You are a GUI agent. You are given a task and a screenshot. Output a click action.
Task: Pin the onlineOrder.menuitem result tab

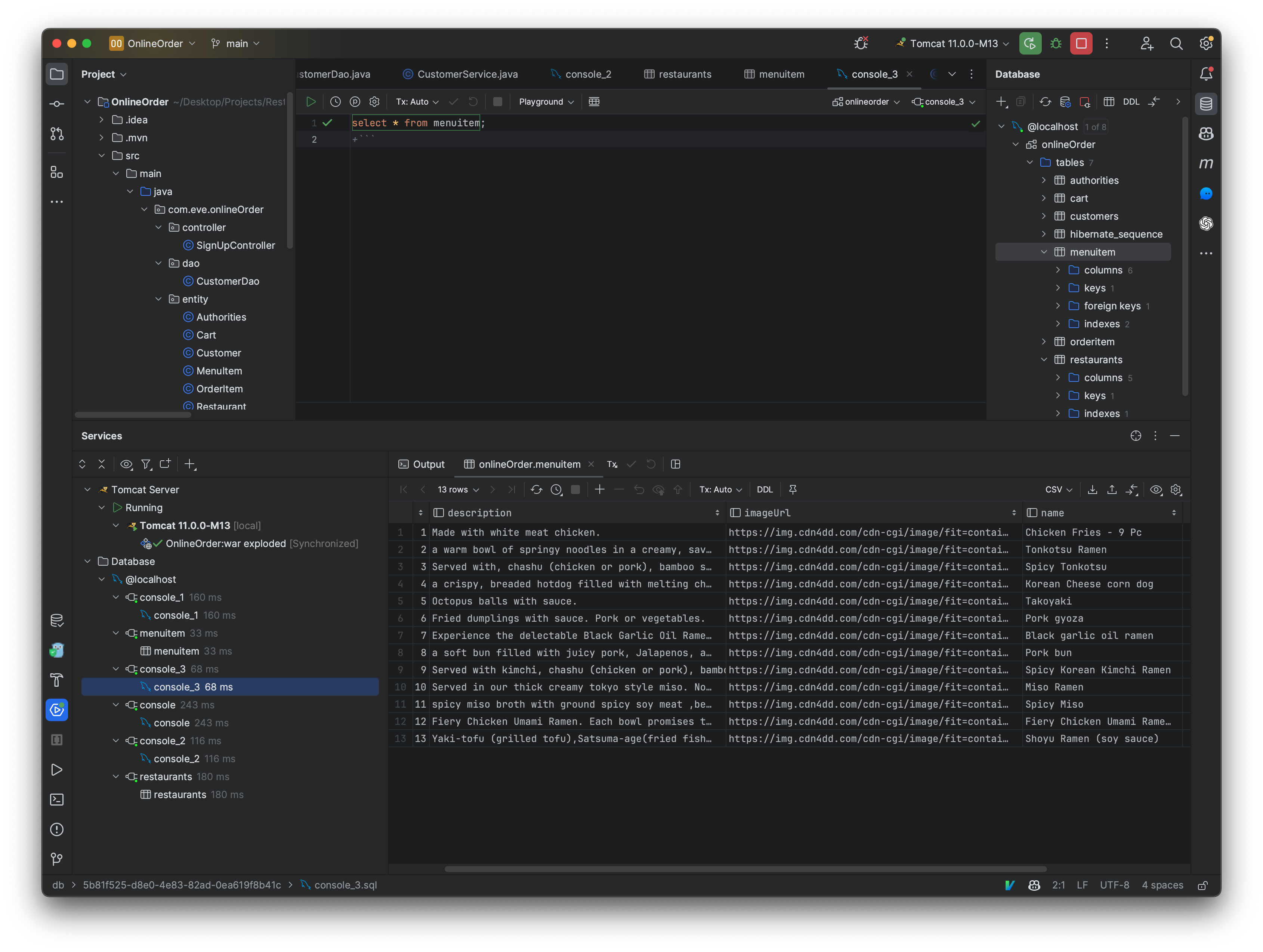click(793, 489)
